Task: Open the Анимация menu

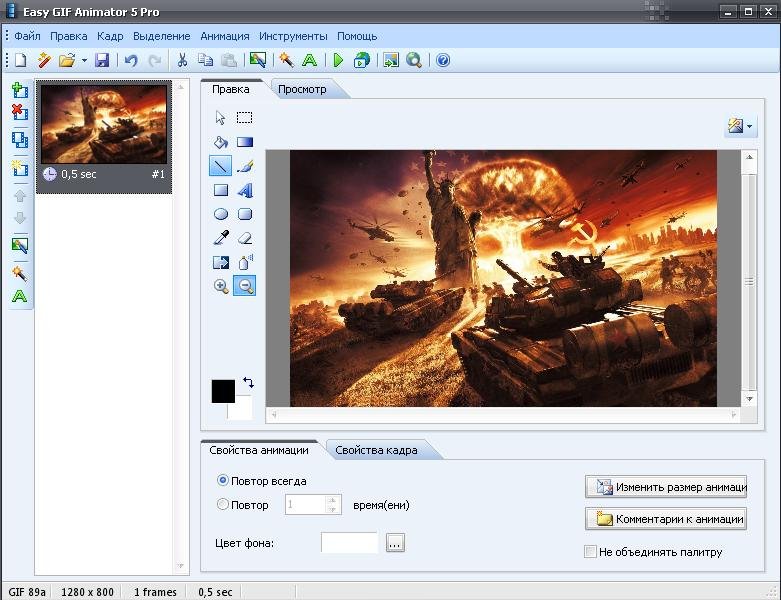Action: (x=225, y=36)
